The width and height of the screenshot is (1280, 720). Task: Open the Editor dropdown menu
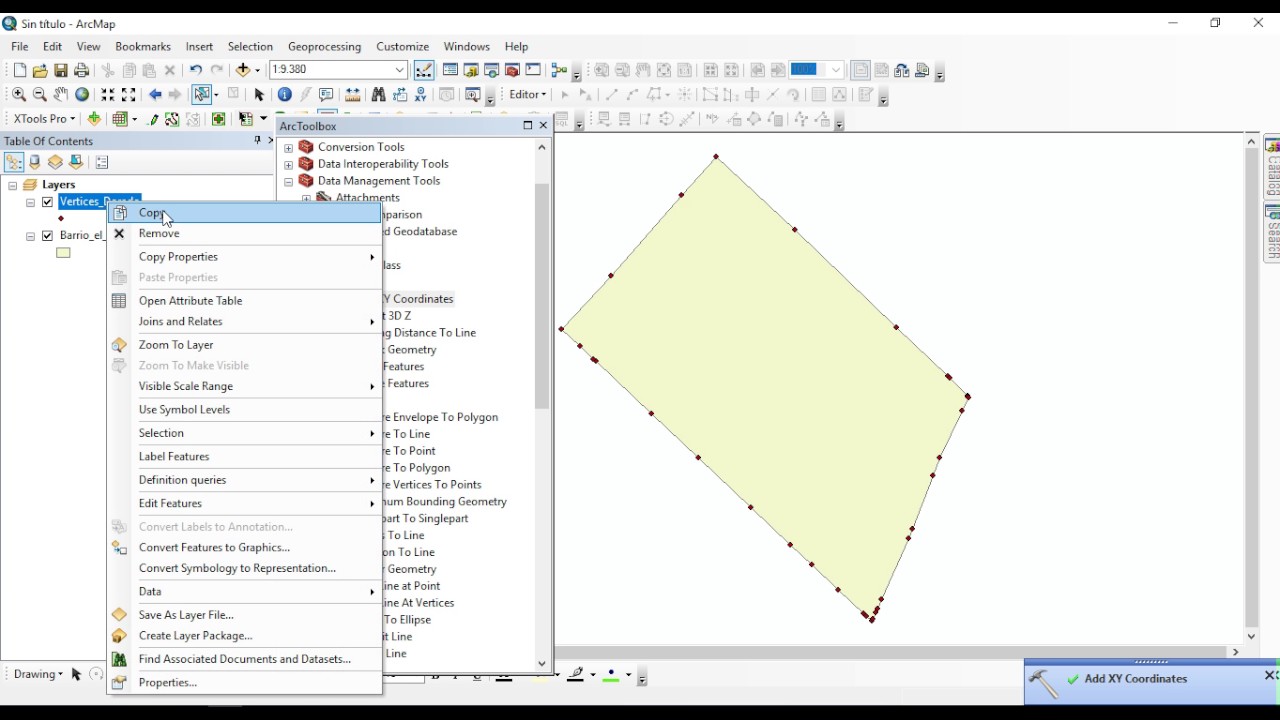coord(528,95)
